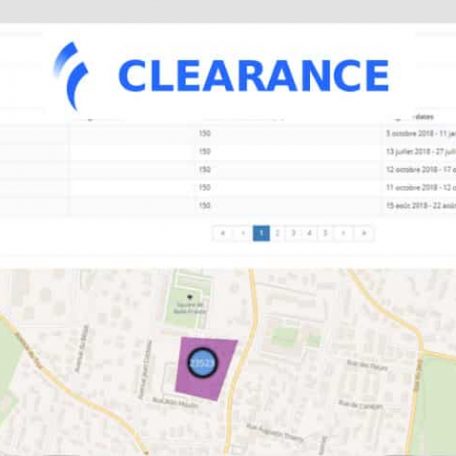Go to the first page of results
Viewport: 456px width, 456px height.
pyautogui.click(x=222, y=233)
